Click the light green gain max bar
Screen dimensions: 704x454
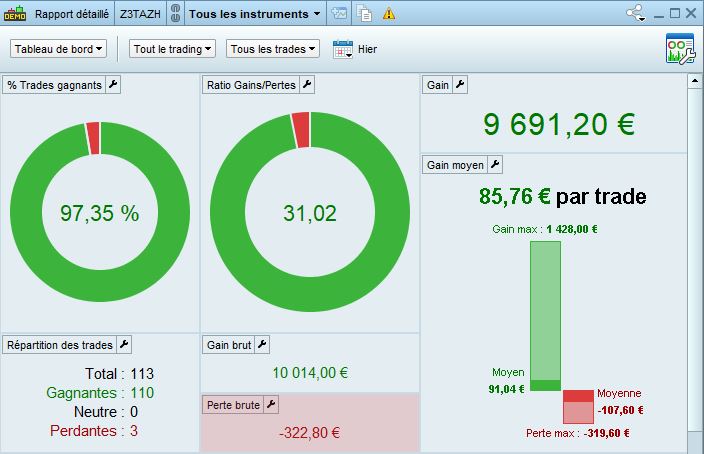click(x=546, y=311)
